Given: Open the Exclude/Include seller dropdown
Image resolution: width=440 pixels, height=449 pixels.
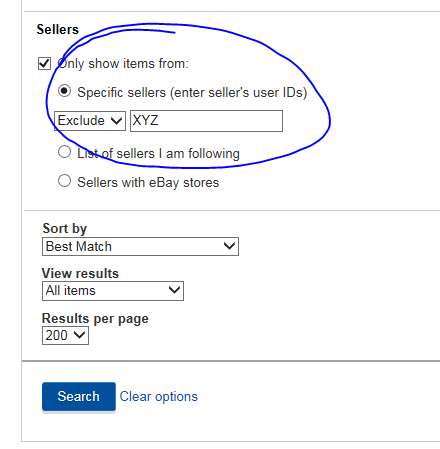Looking at the screenshot, I should point(90,121).
